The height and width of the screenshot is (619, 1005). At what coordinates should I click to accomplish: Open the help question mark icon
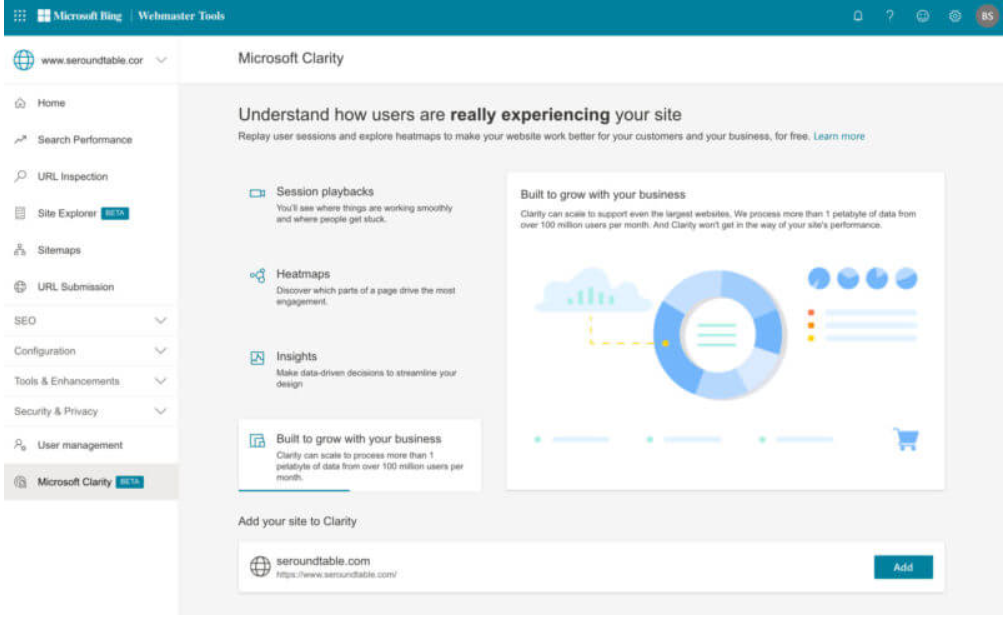click(890, 16)
